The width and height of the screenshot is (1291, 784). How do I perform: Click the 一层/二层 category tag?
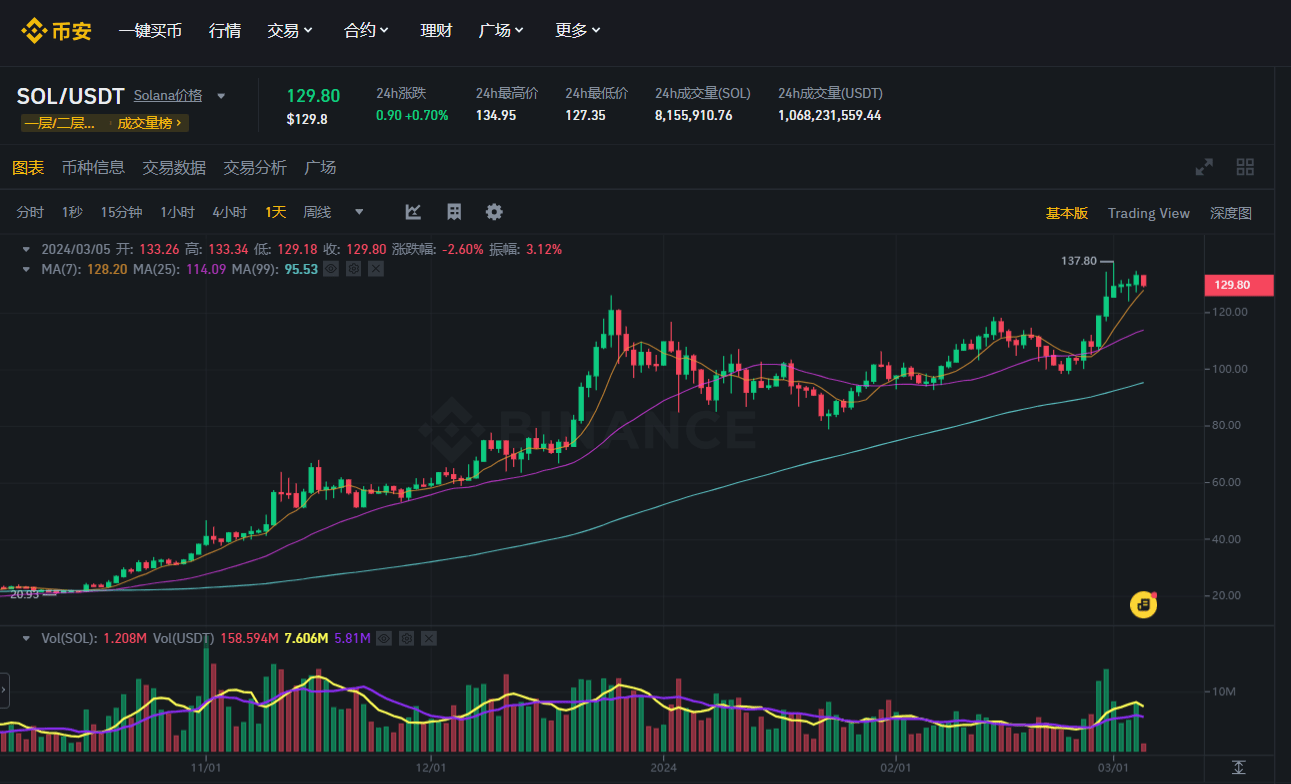pyautogui.click(x=59, y=123)
